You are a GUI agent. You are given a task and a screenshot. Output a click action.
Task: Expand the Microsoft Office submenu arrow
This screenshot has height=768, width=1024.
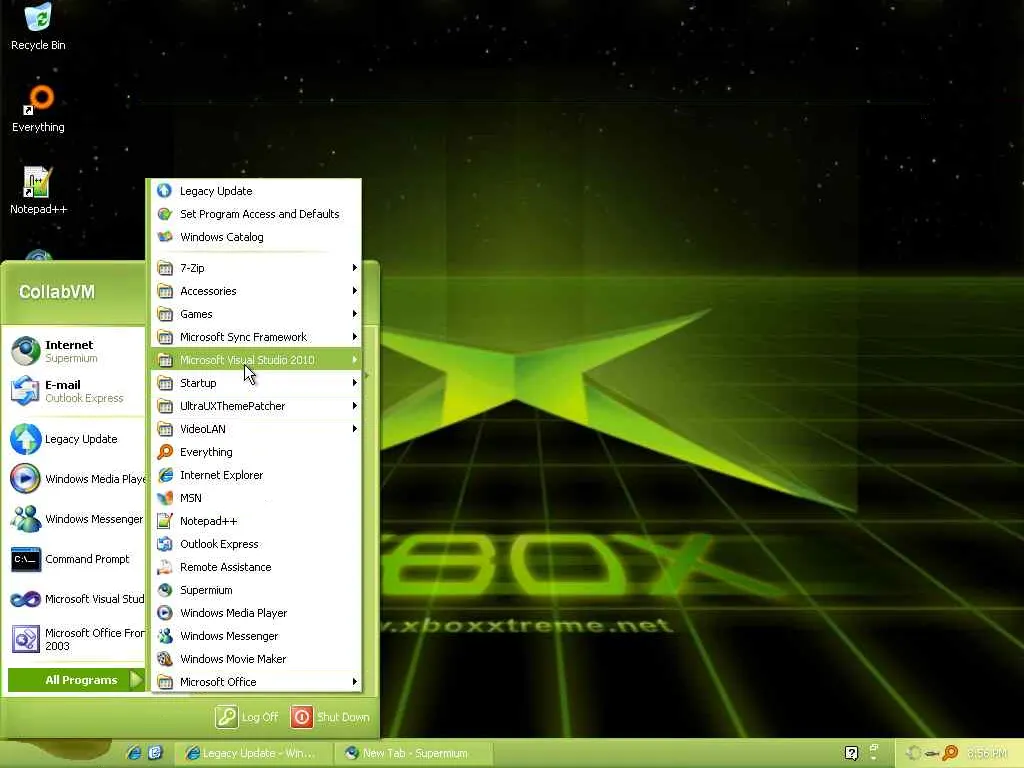point(355,682)
